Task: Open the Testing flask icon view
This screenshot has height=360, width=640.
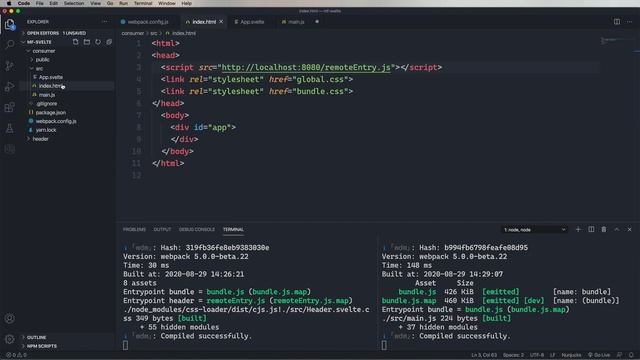Action: pos(10,128)
